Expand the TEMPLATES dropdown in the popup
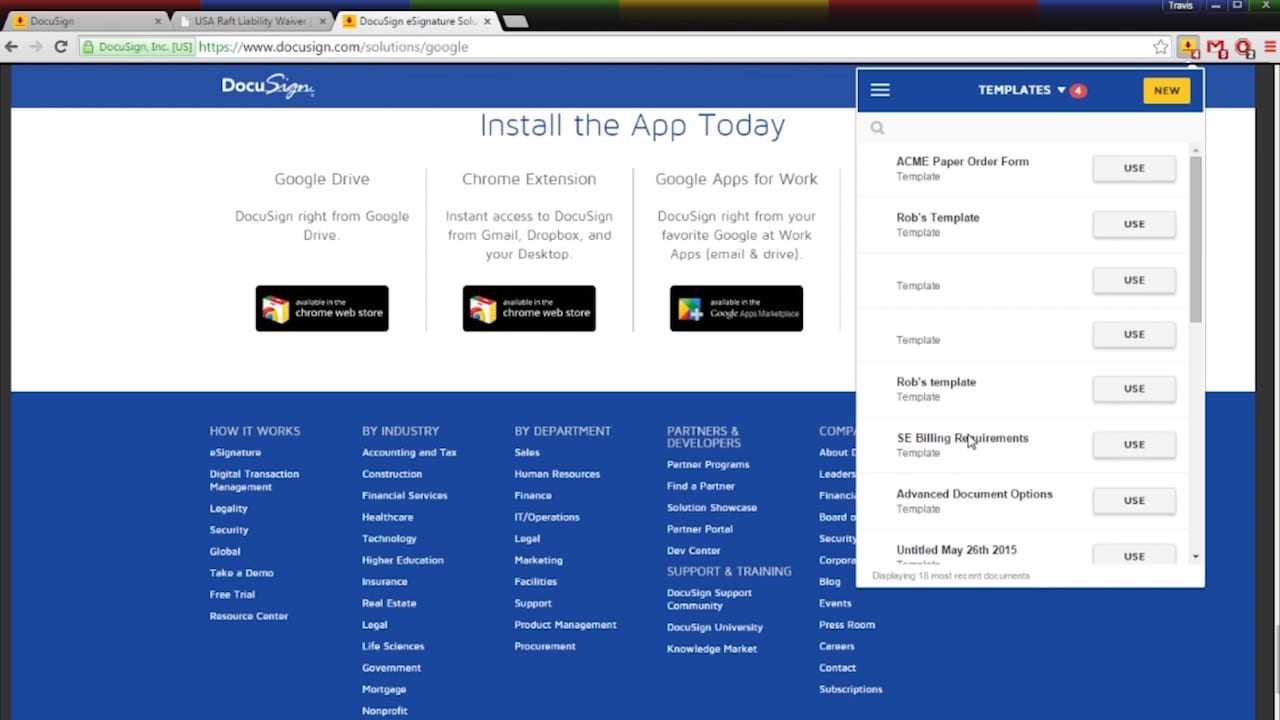 coord(1022,90)
